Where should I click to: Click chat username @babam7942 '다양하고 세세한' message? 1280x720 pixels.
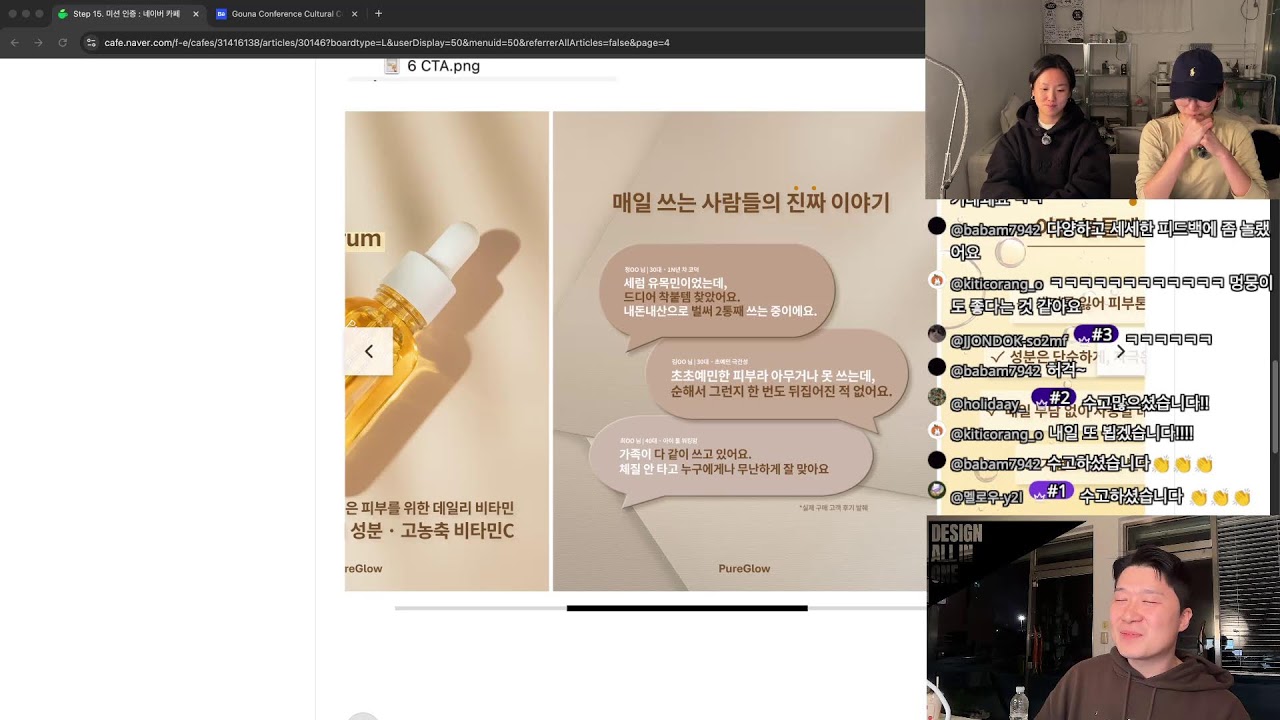point(995,230)
